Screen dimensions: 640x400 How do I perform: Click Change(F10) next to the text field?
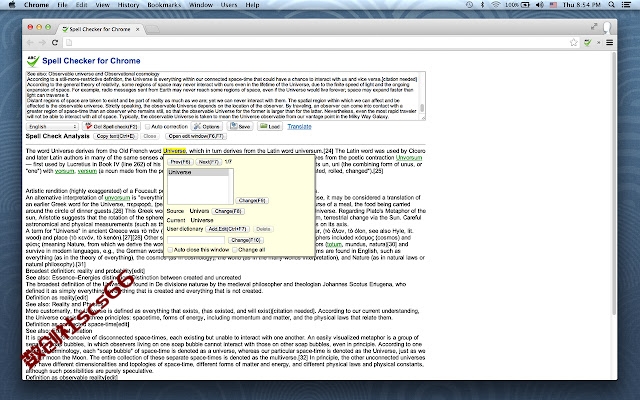pos(246,240)
